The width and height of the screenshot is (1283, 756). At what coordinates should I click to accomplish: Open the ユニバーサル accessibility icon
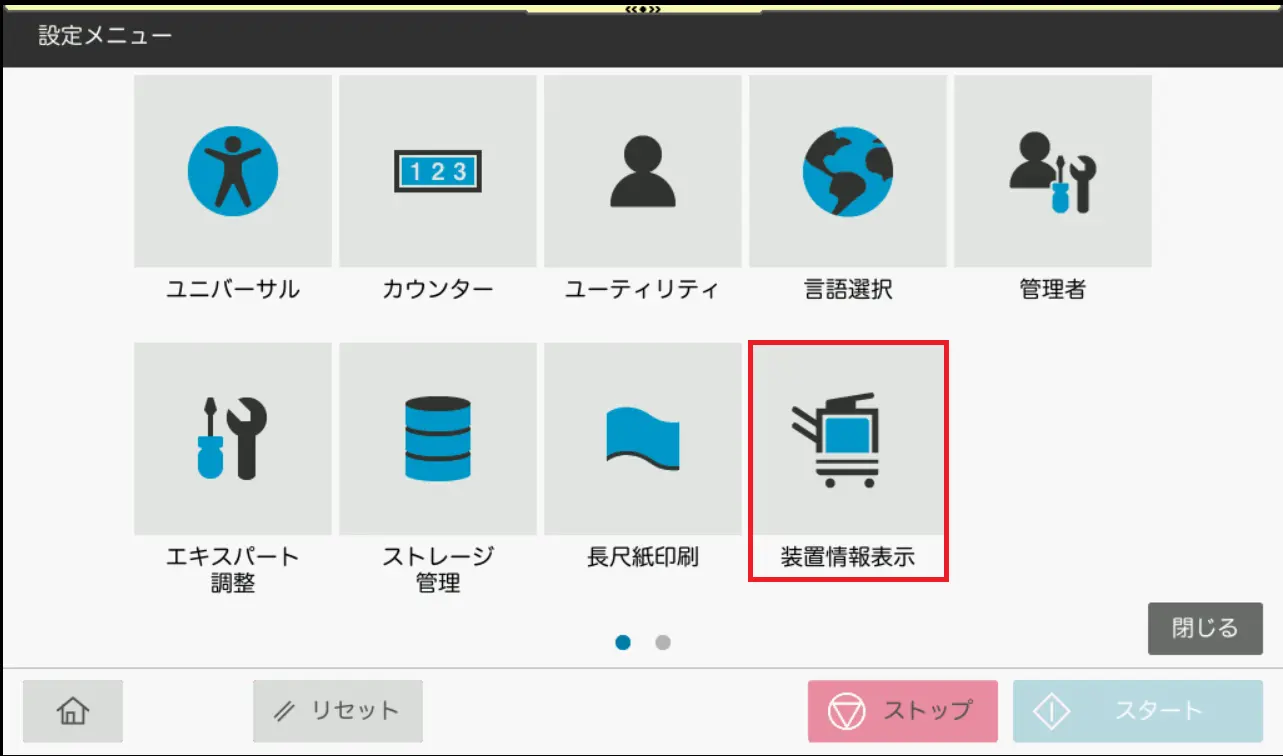coord(233,171)
